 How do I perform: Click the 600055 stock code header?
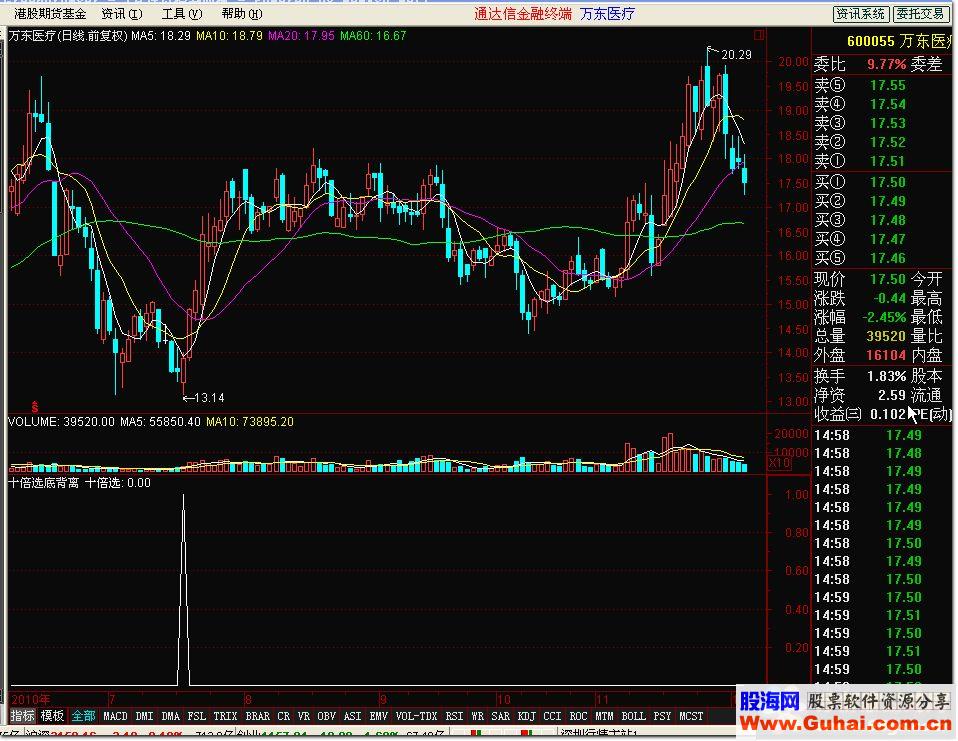tap(871, 41)
